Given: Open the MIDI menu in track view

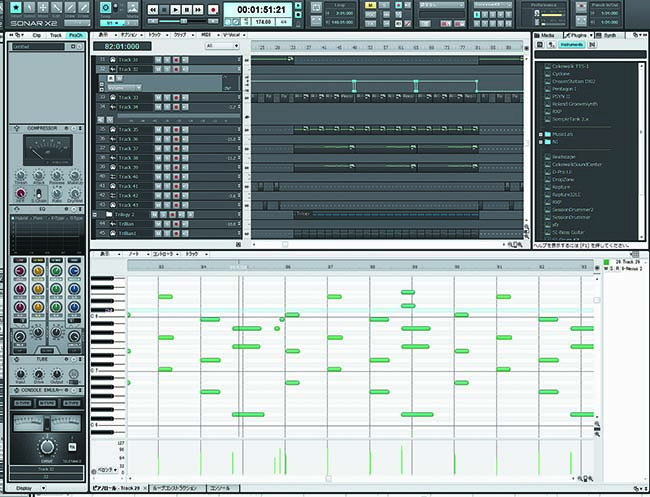Looking at the screenshot, I should click(x=208, y=35).
